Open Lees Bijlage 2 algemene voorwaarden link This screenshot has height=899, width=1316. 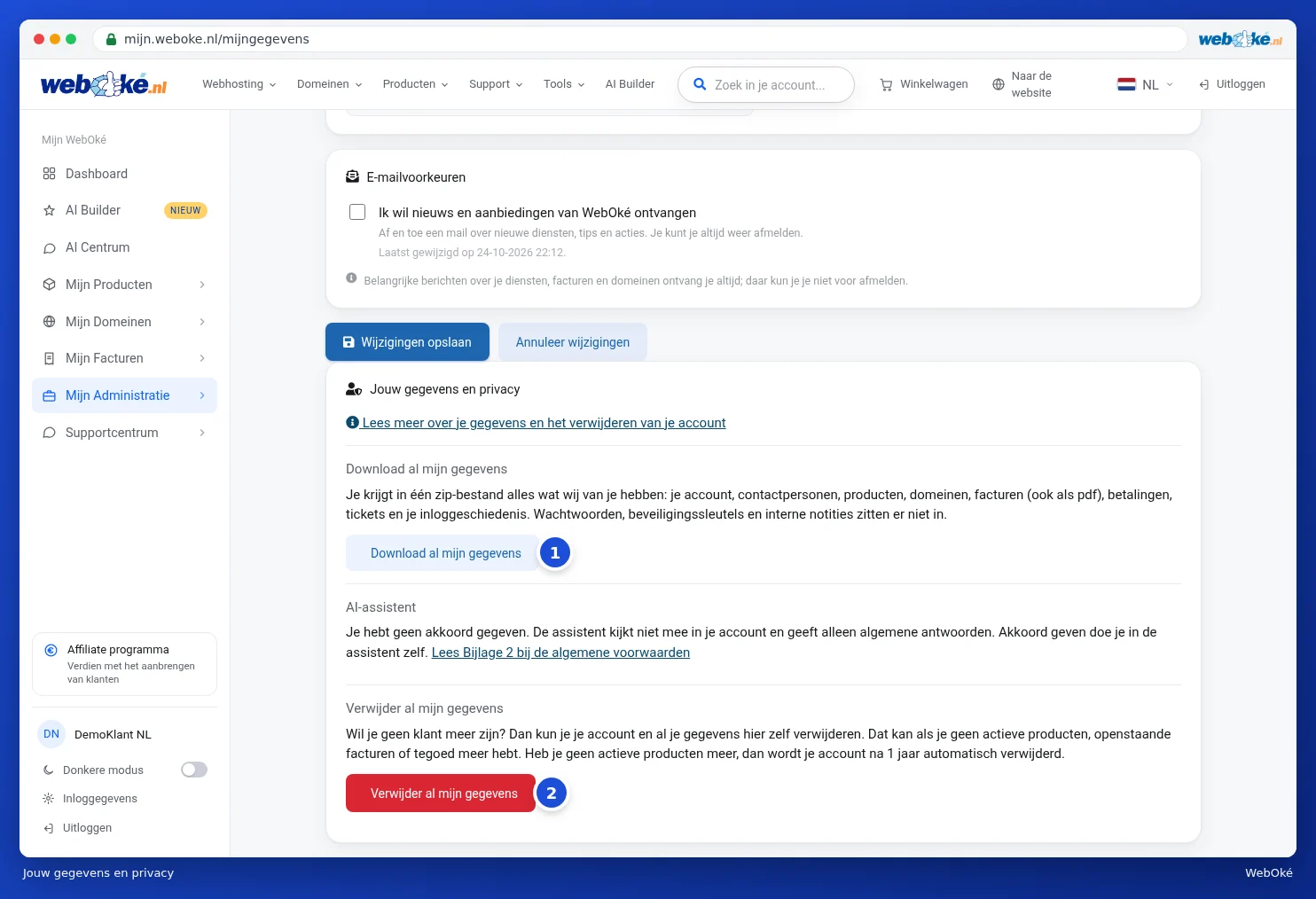click(x=560, y=653)
